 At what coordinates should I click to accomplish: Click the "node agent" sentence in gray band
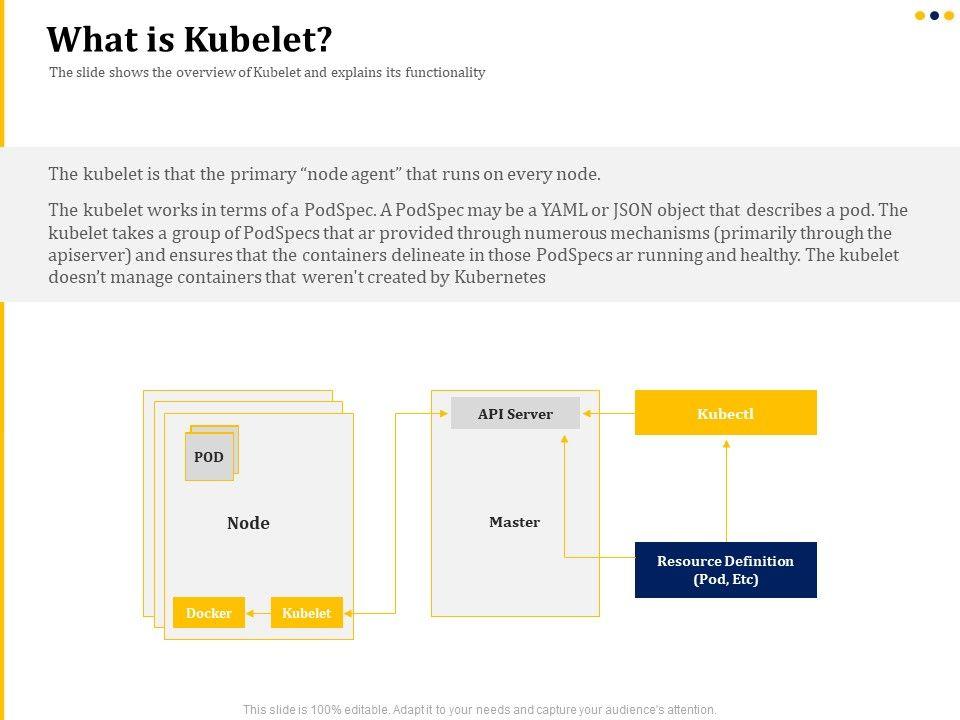[x=324, y=174]
